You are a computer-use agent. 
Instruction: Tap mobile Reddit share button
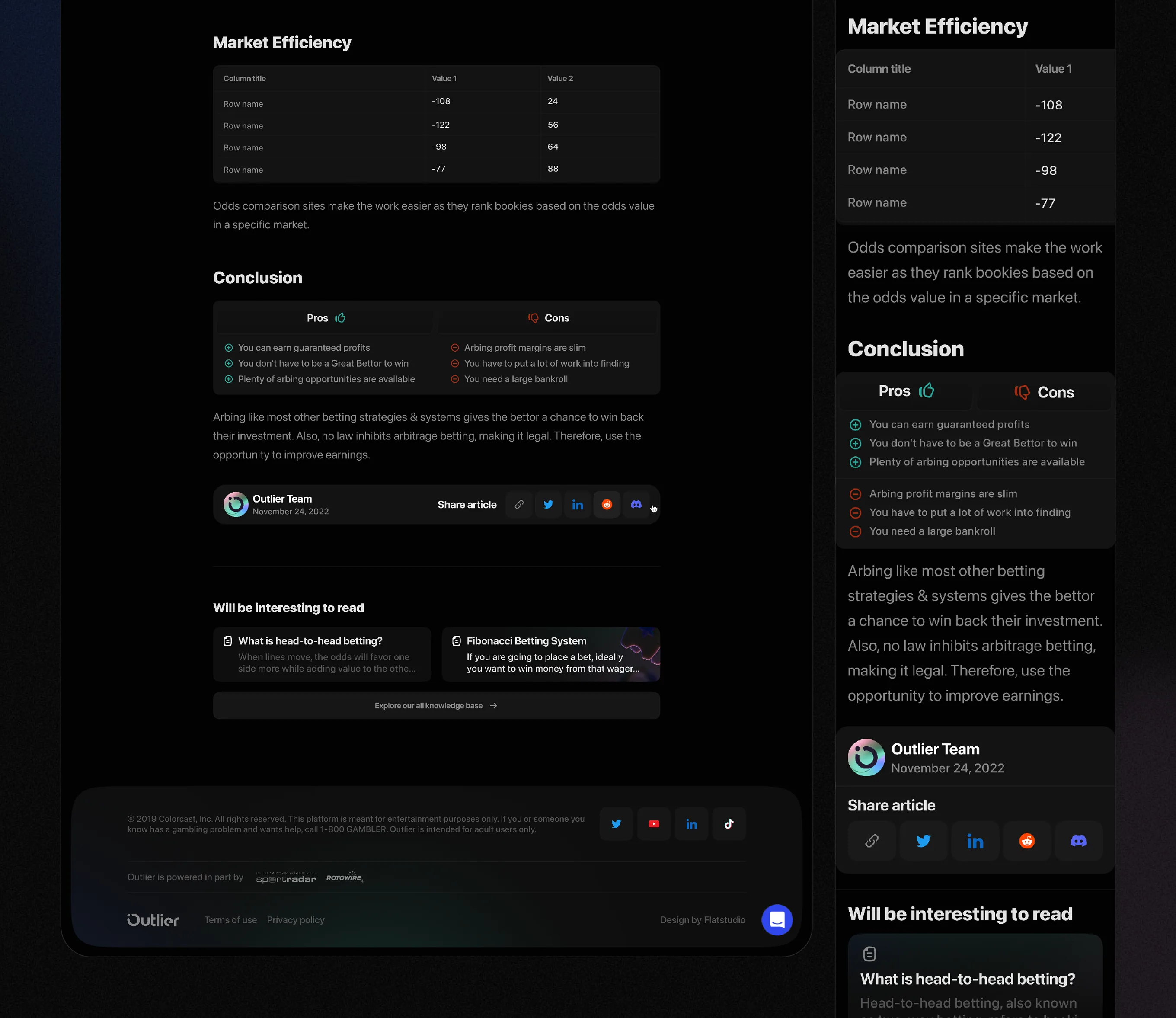1027,841
